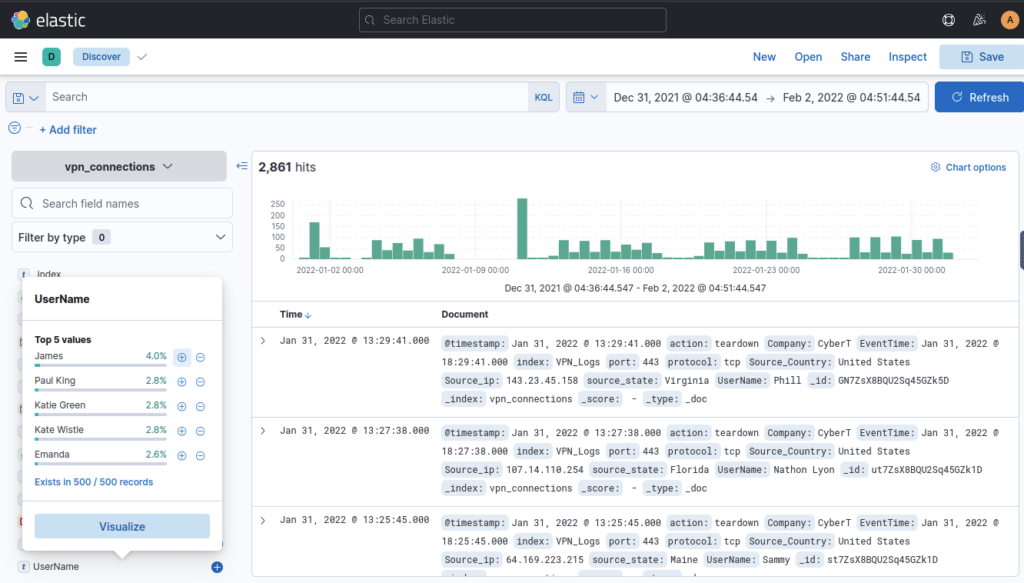This screenshot has height=583, width=1024.
Task: Add filter for Kate Wistle
Action: [x=182, y=431]
